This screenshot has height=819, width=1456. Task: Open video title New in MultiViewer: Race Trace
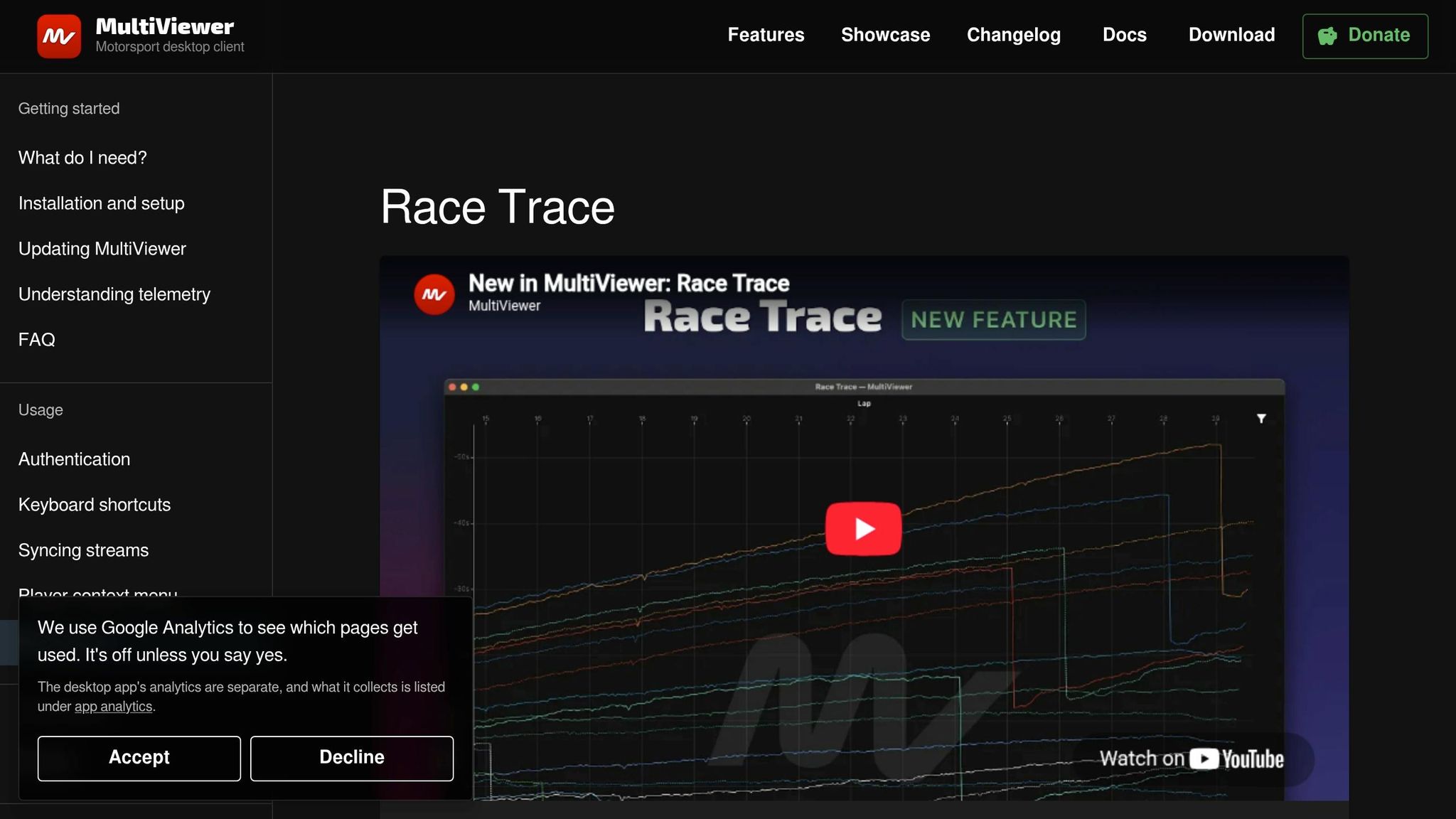click(628, 283)
